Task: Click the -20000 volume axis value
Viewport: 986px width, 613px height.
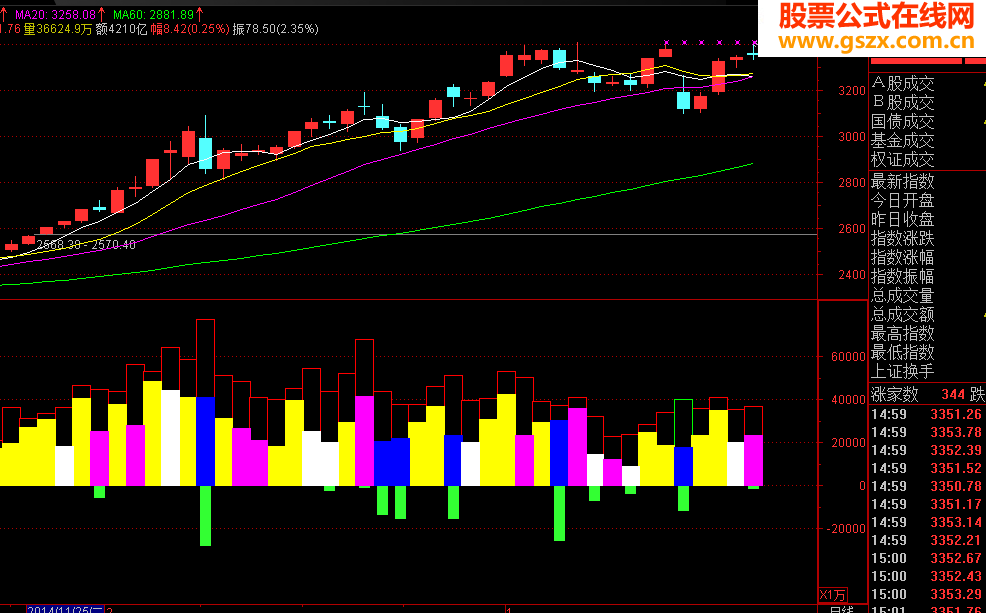Action: (846, 529)
